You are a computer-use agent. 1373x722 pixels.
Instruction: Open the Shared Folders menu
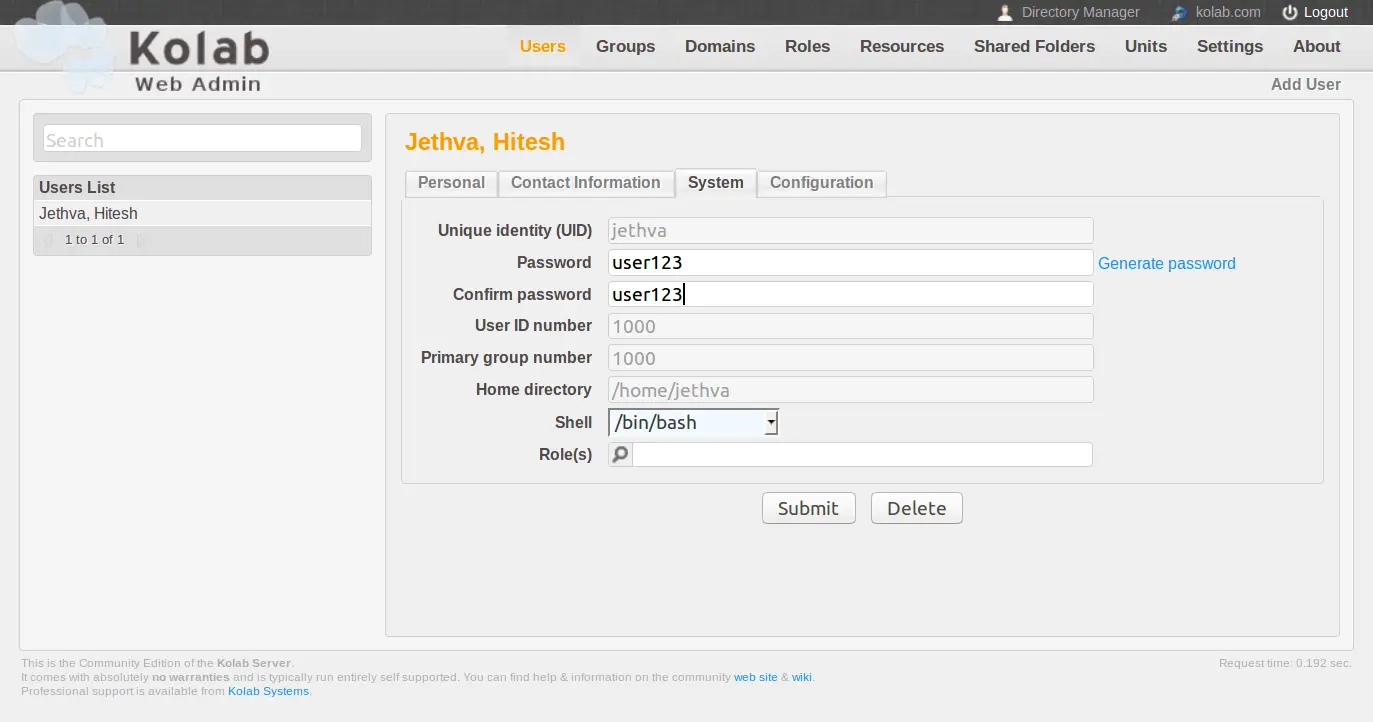(x=1034, y=46)
